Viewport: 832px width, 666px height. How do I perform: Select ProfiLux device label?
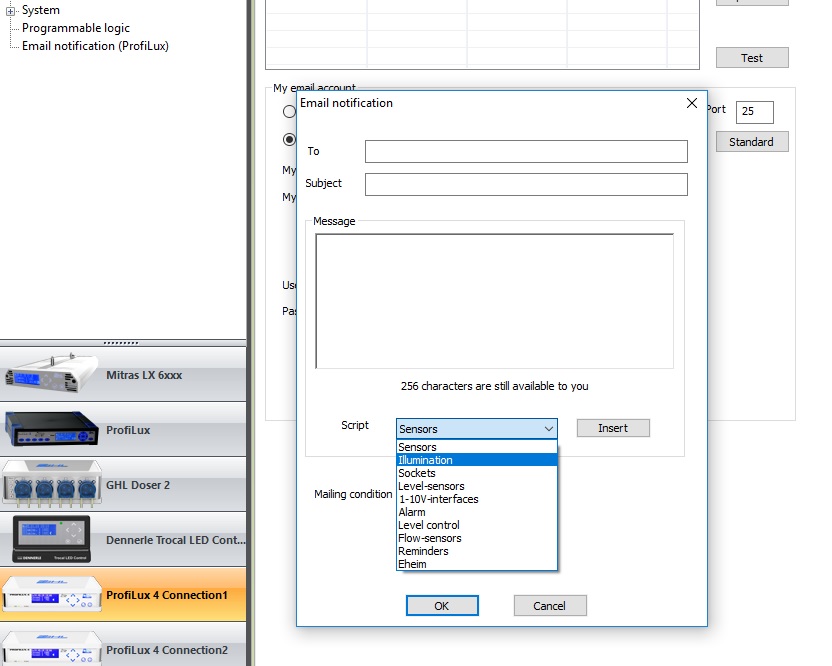[x=128, y=430]
